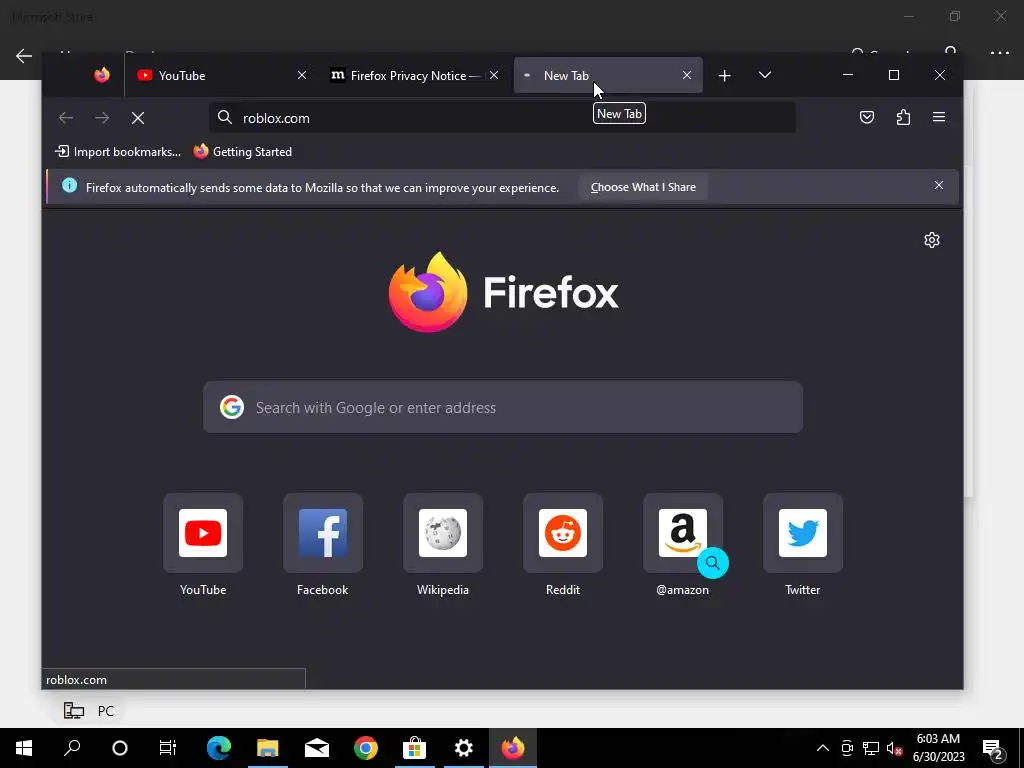Image resolution: width=1024 pixels, height=768 pixels.
Task: Open the Firefox application menu
Action: pos(939,117)
